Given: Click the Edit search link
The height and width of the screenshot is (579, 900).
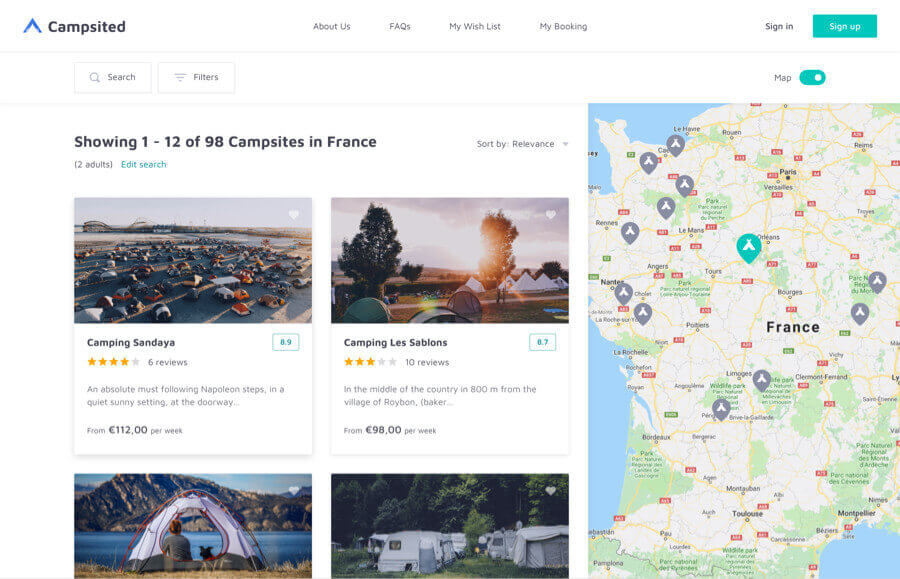Looking at the screenshot, I should [143, 164].
